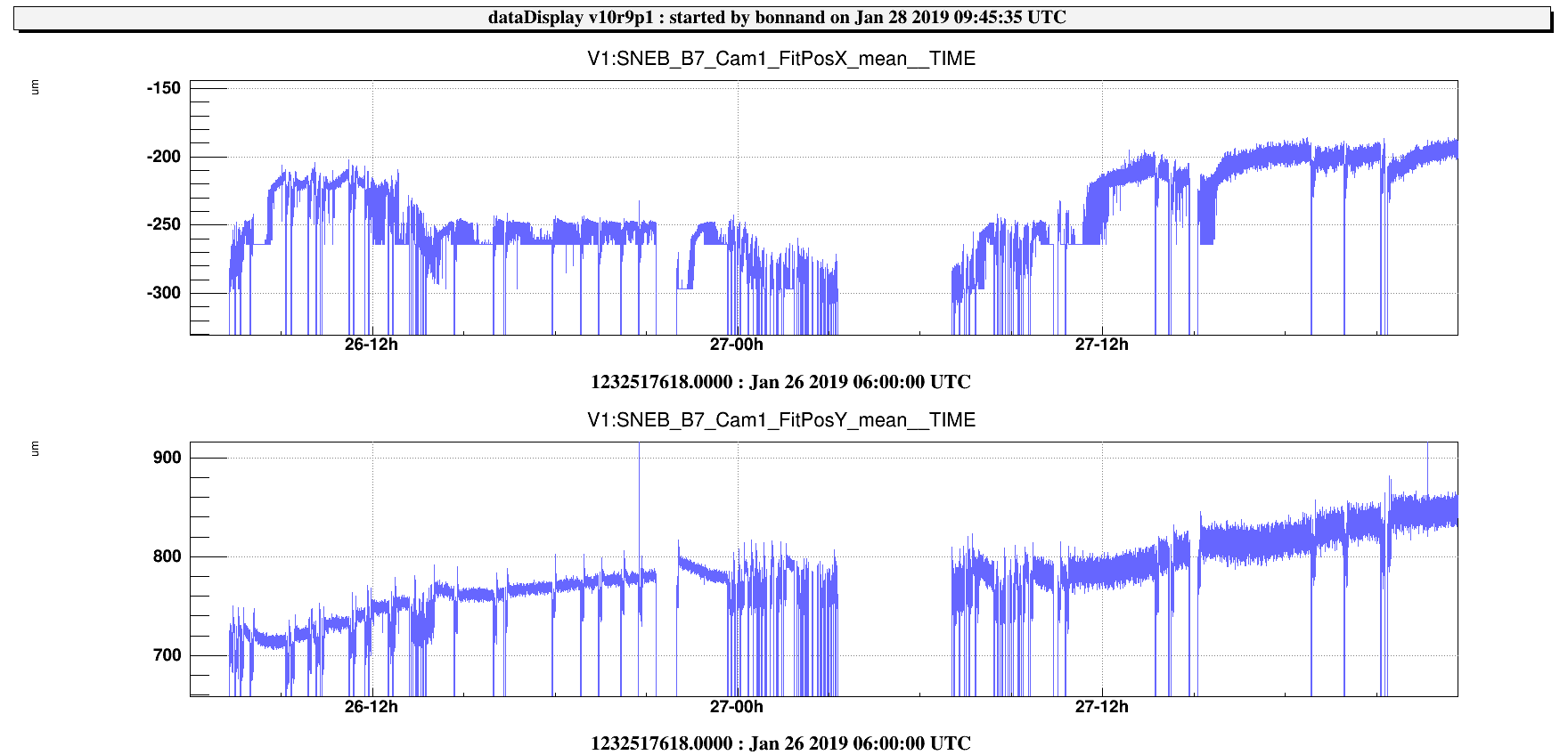Click the -150 label on X plot

click(164, 88)
